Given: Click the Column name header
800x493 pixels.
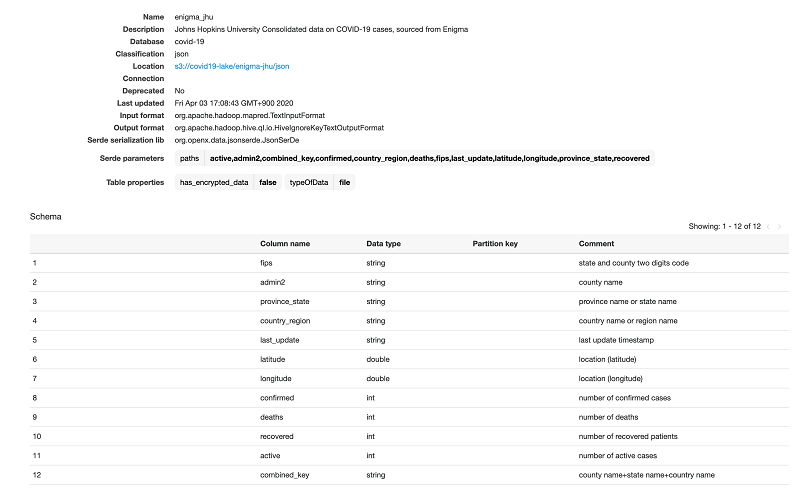Looking at the screenshot, I should coord(285,244).
